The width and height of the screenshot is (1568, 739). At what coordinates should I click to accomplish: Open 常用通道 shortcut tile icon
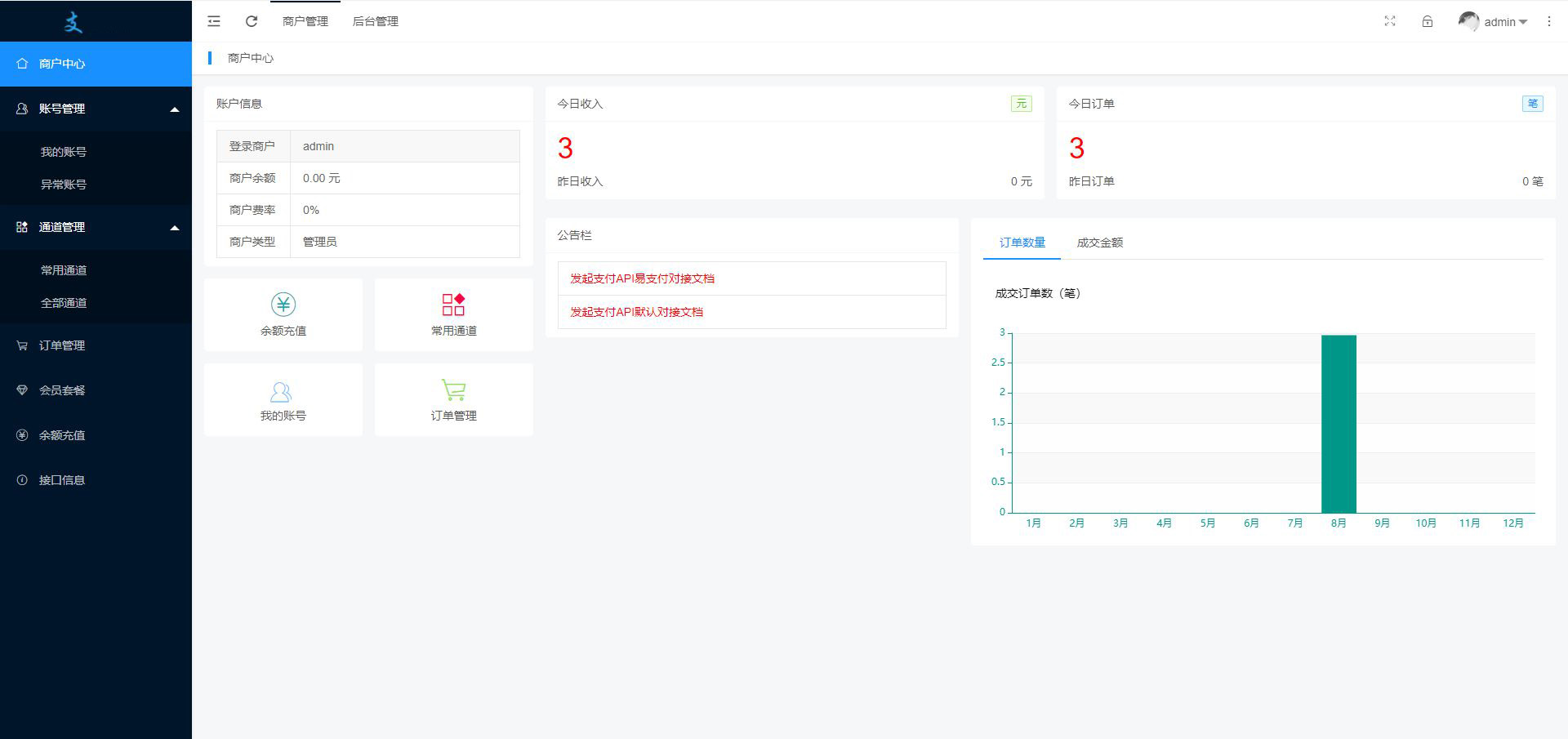453,305
